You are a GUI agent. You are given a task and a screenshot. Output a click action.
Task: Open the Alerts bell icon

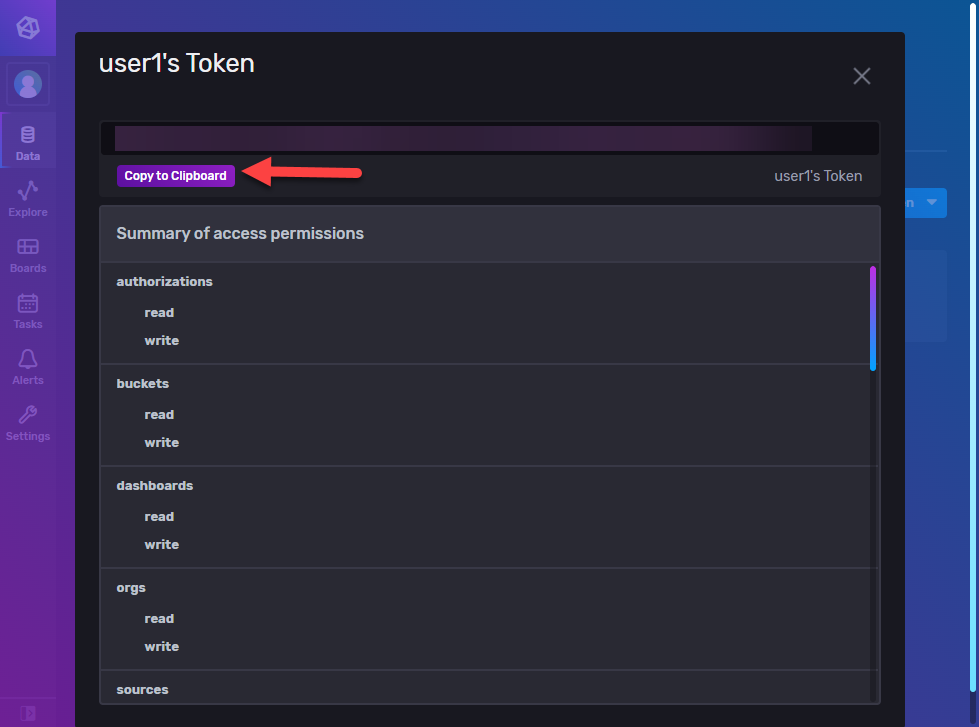[x=27, y=362]
